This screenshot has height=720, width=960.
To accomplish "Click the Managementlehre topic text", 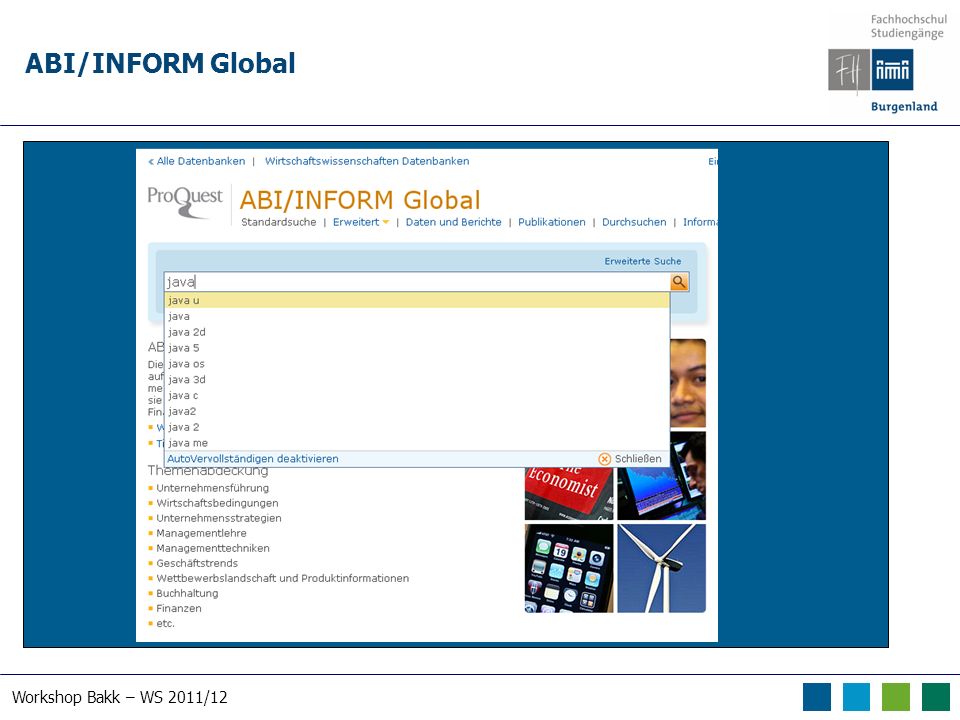I will 201,533.
